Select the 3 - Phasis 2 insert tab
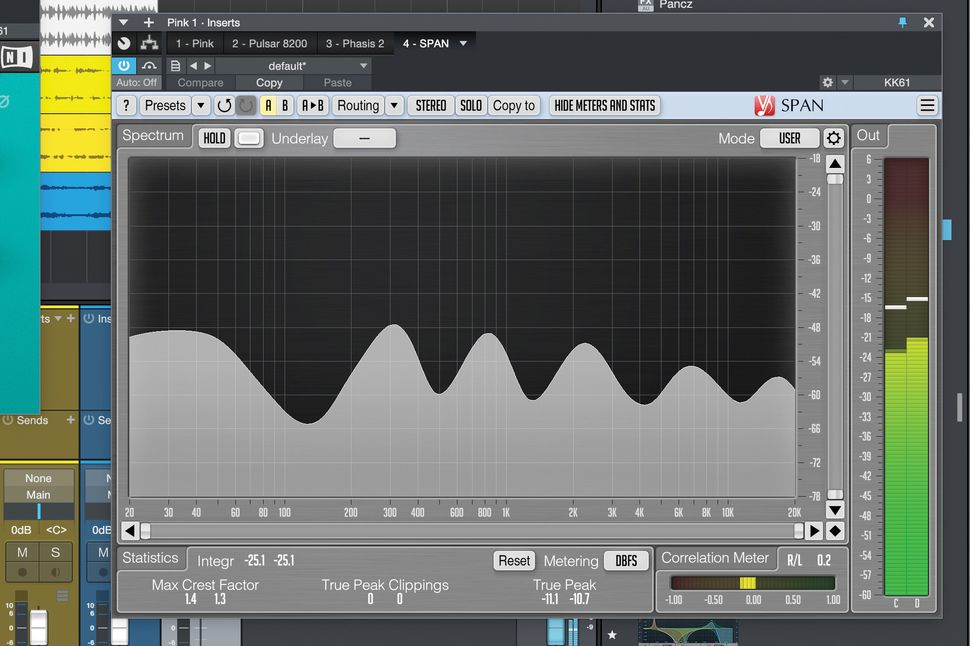This screenshot has width=970, height=646. pyautogui.click(x=355, y=43)
